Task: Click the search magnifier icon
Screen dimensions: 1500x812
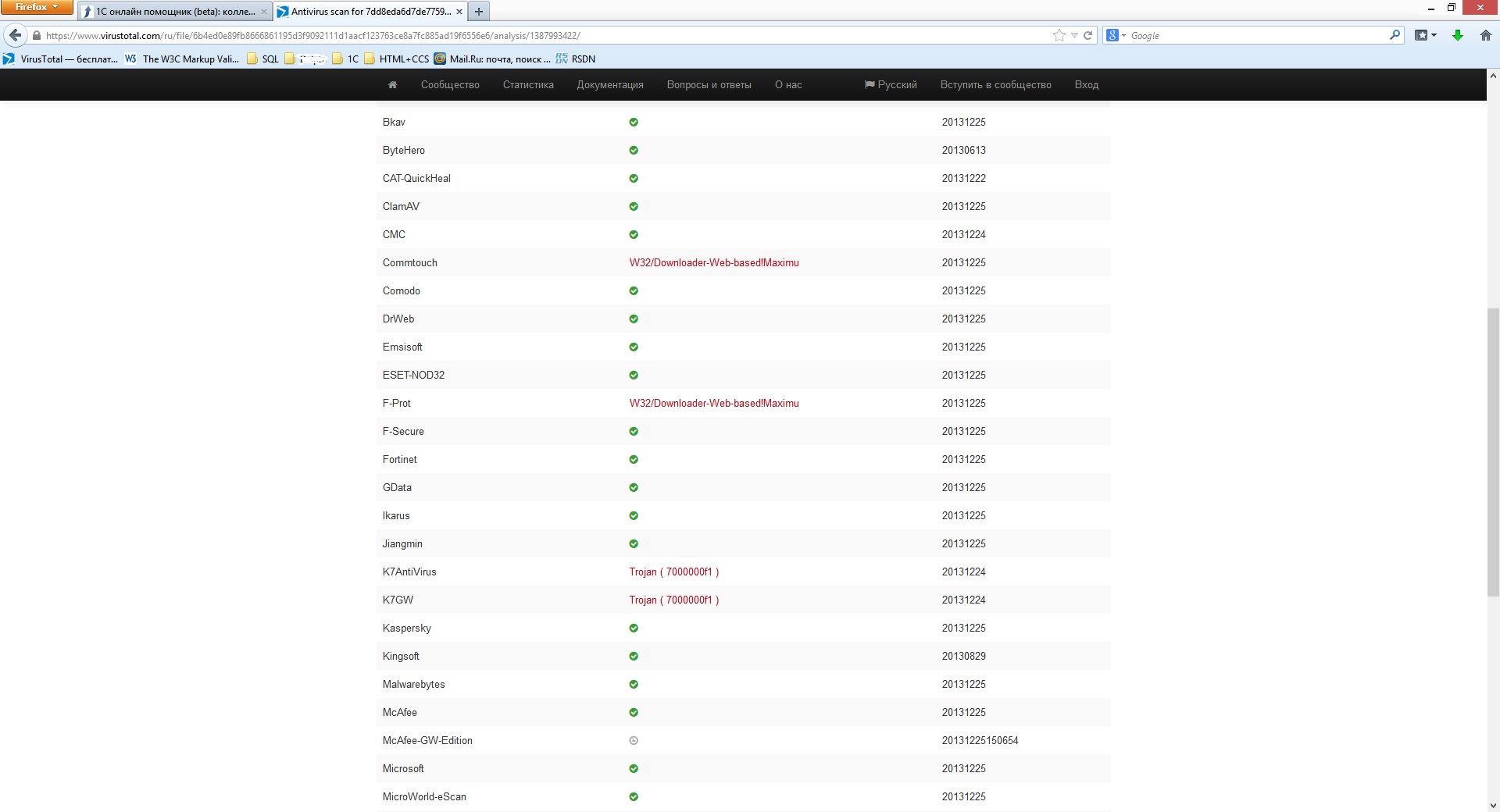Action: tap(1395, 35)
